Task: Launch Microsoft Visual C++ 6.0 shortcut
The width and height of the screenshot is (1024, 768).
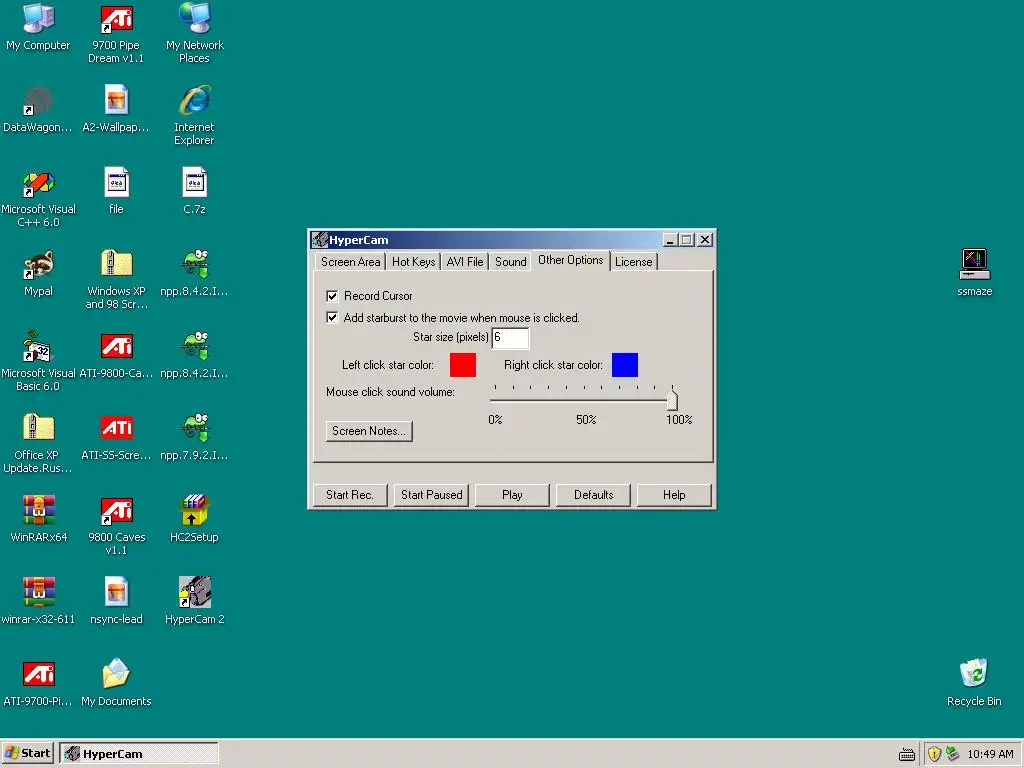Action: click(38, 199)
